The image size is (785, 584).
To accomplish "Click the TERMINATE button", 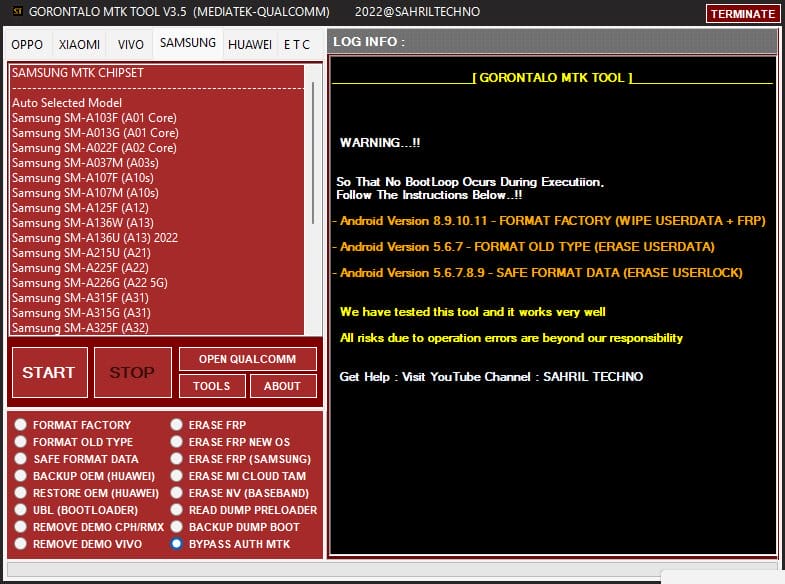I will 743,14.
